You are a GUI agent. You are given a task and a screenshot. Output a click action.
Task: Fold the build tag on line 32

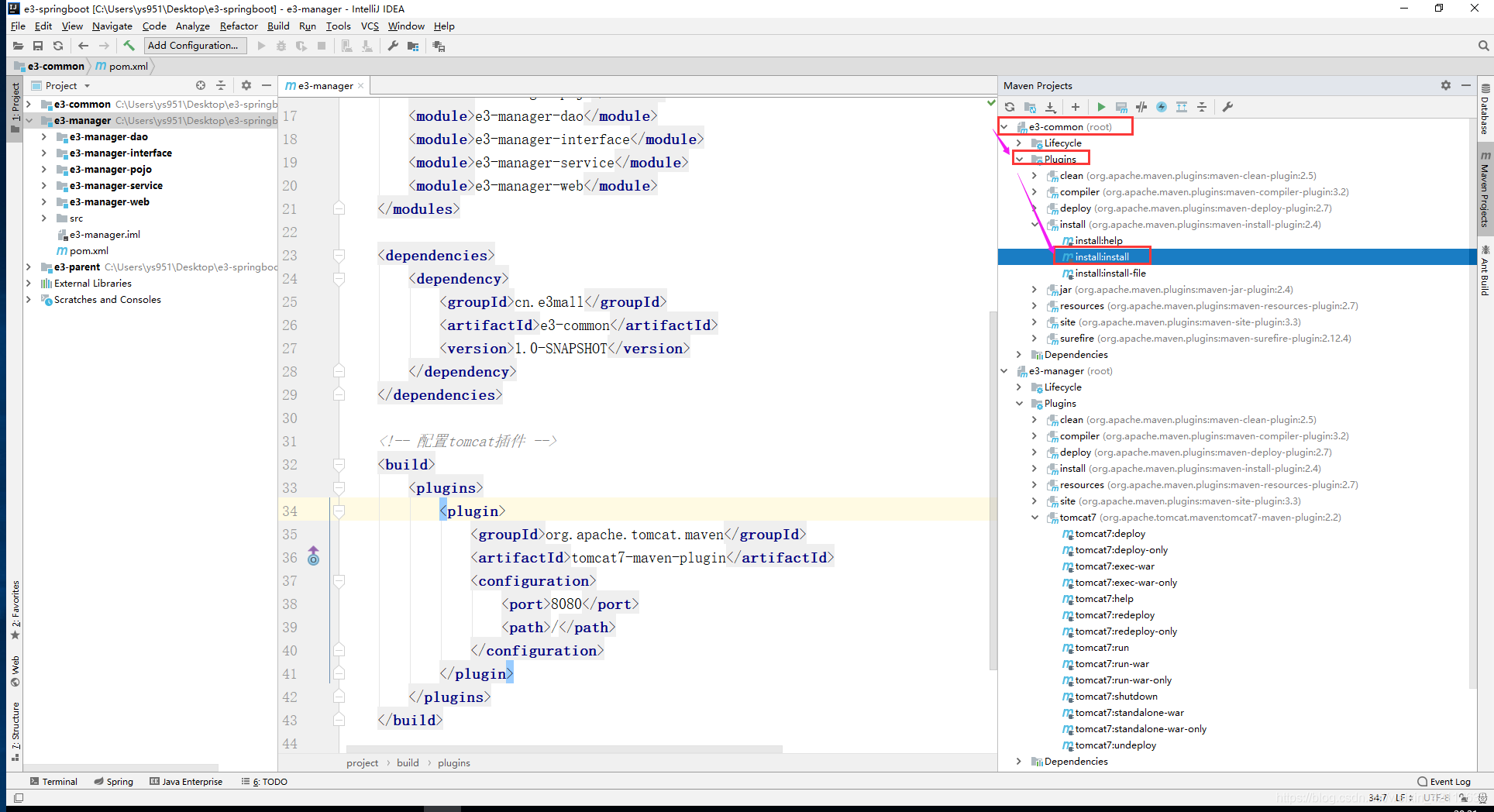tap(339, 465)
